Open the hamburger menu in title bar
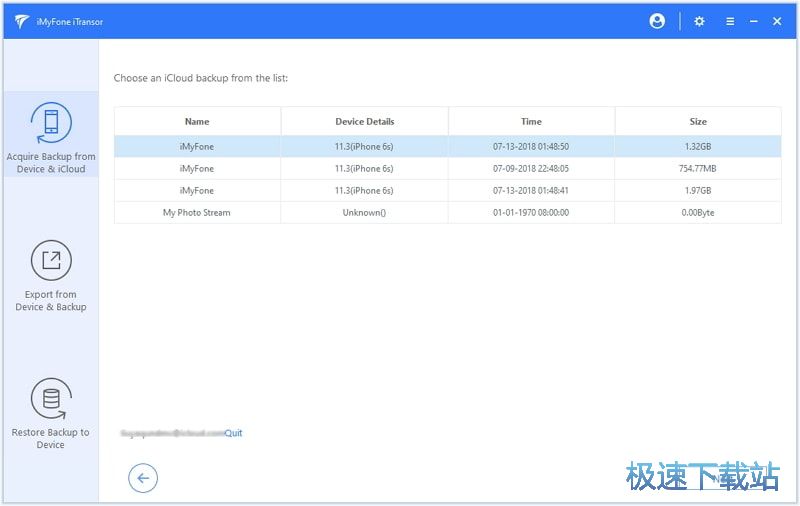Image resolution: width=800 pixels, height=506 pixels. coord(730,21)
